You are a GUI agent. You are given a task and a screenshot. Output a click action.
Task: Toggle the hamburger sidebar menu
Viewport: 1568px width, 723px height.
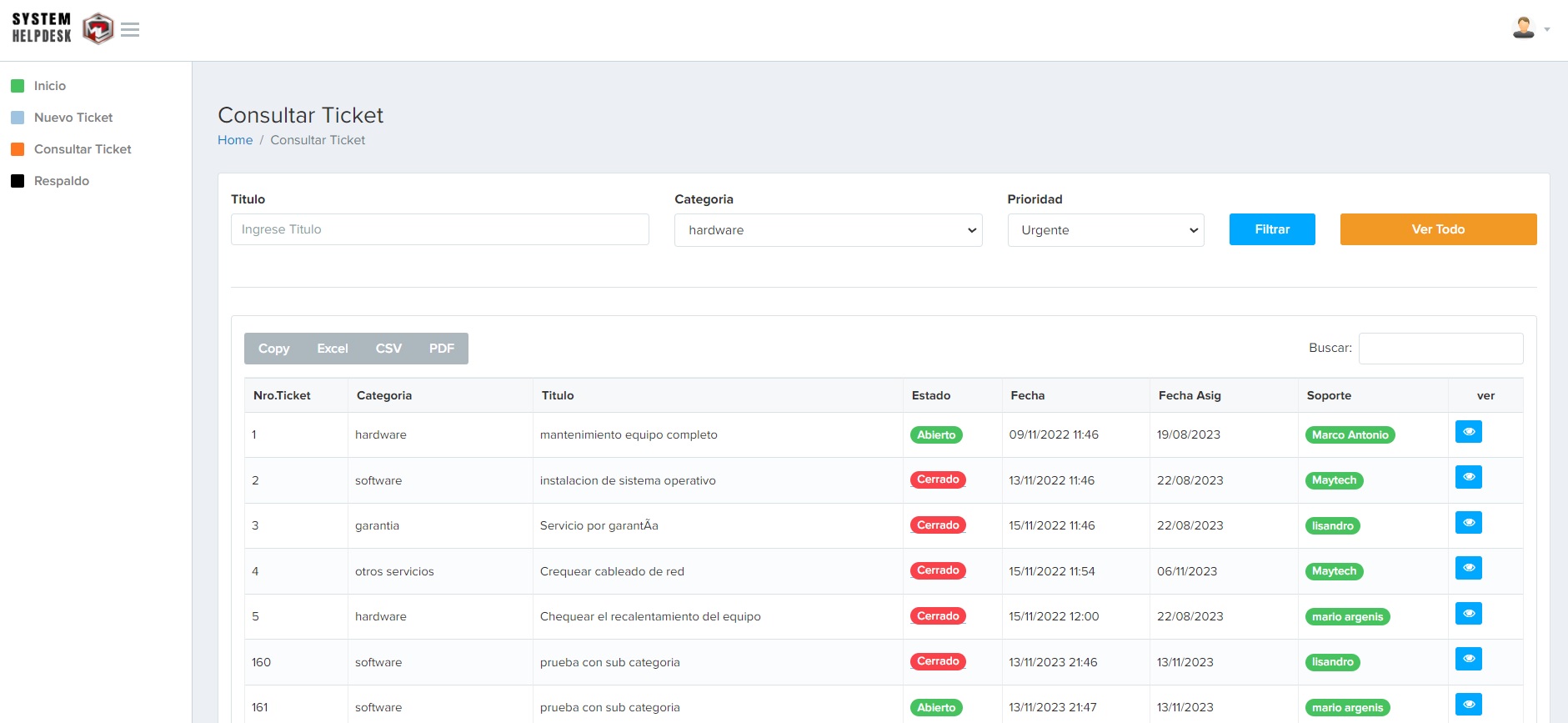(x=130, y=30)
